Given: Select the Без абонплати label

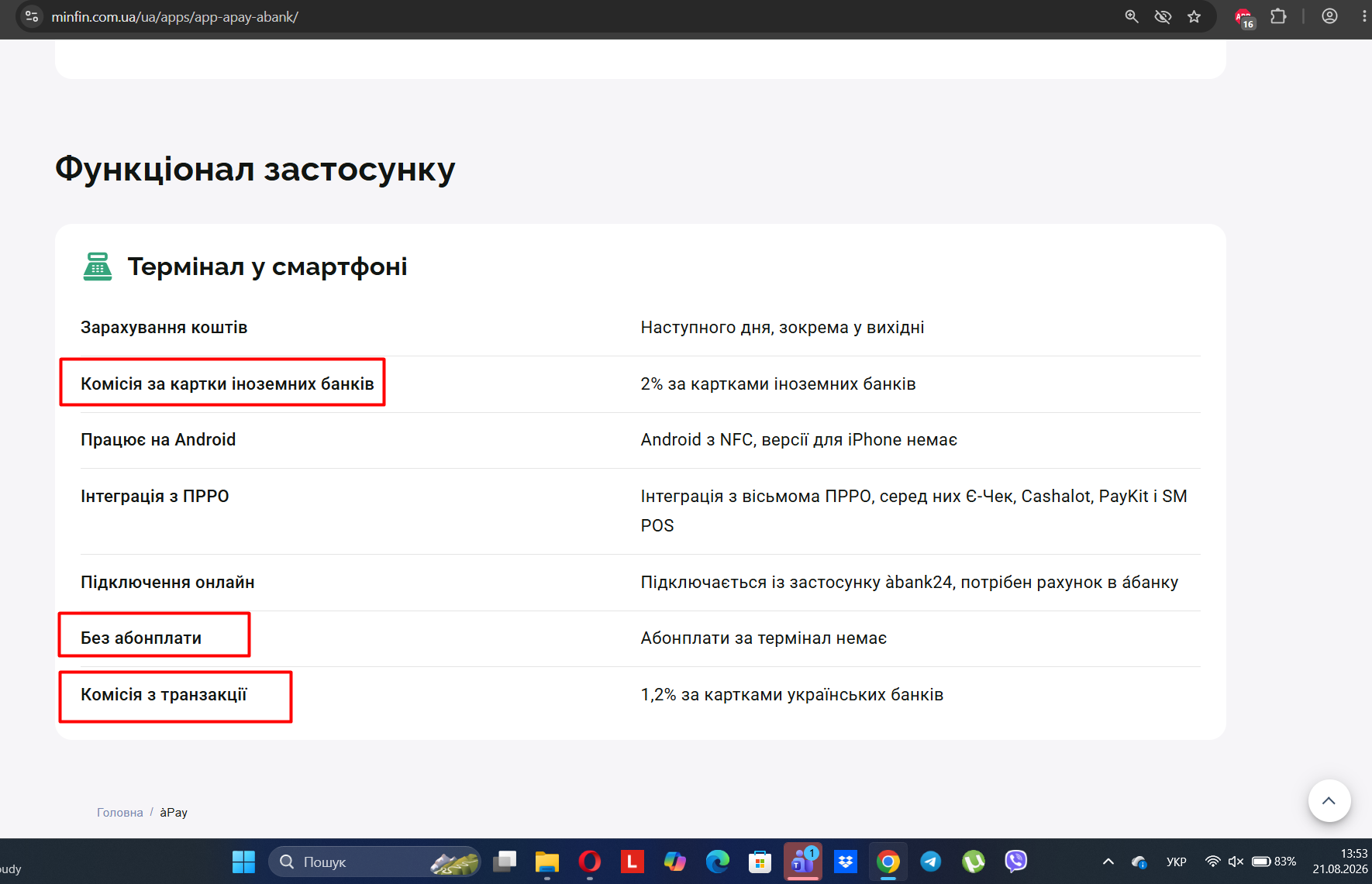Looking at the screenshot, I should [x=141, y=638].
